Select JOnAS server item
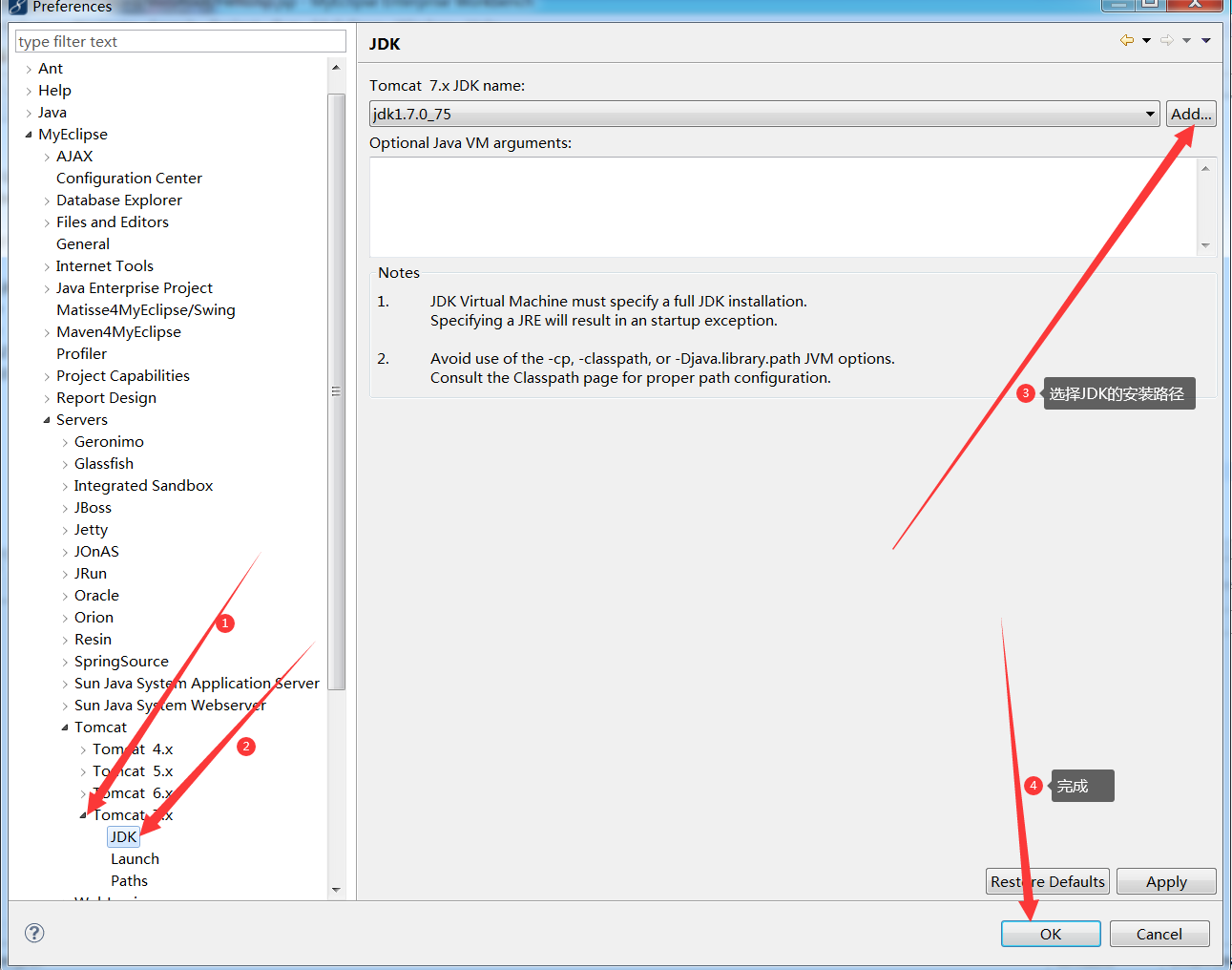 point(96,551)
